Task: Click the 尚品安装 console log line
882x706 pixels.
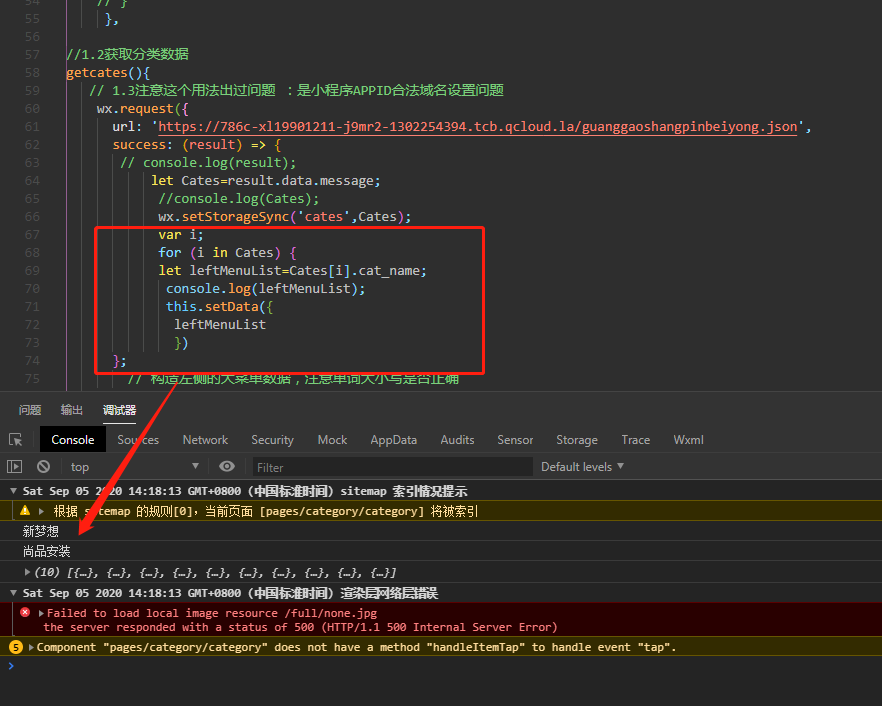Action: (x=47, y=551)
